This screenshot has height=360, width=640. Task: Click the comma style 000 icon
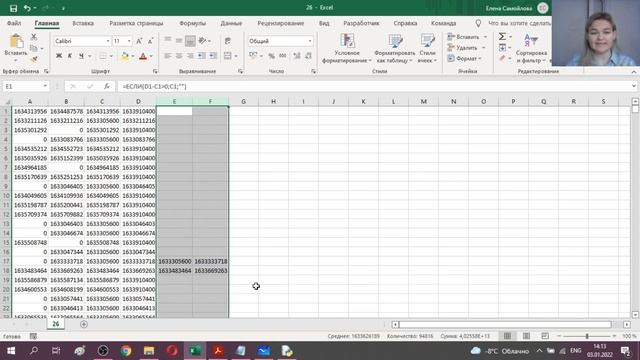coord(282,56)
